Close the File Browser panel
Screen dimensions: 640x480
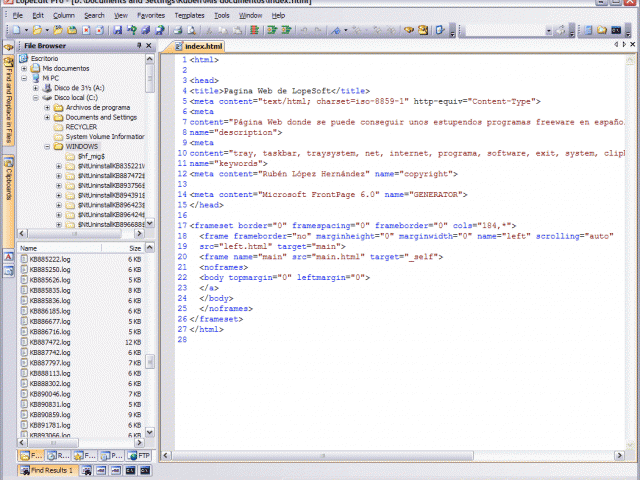(x=149, y=45)
